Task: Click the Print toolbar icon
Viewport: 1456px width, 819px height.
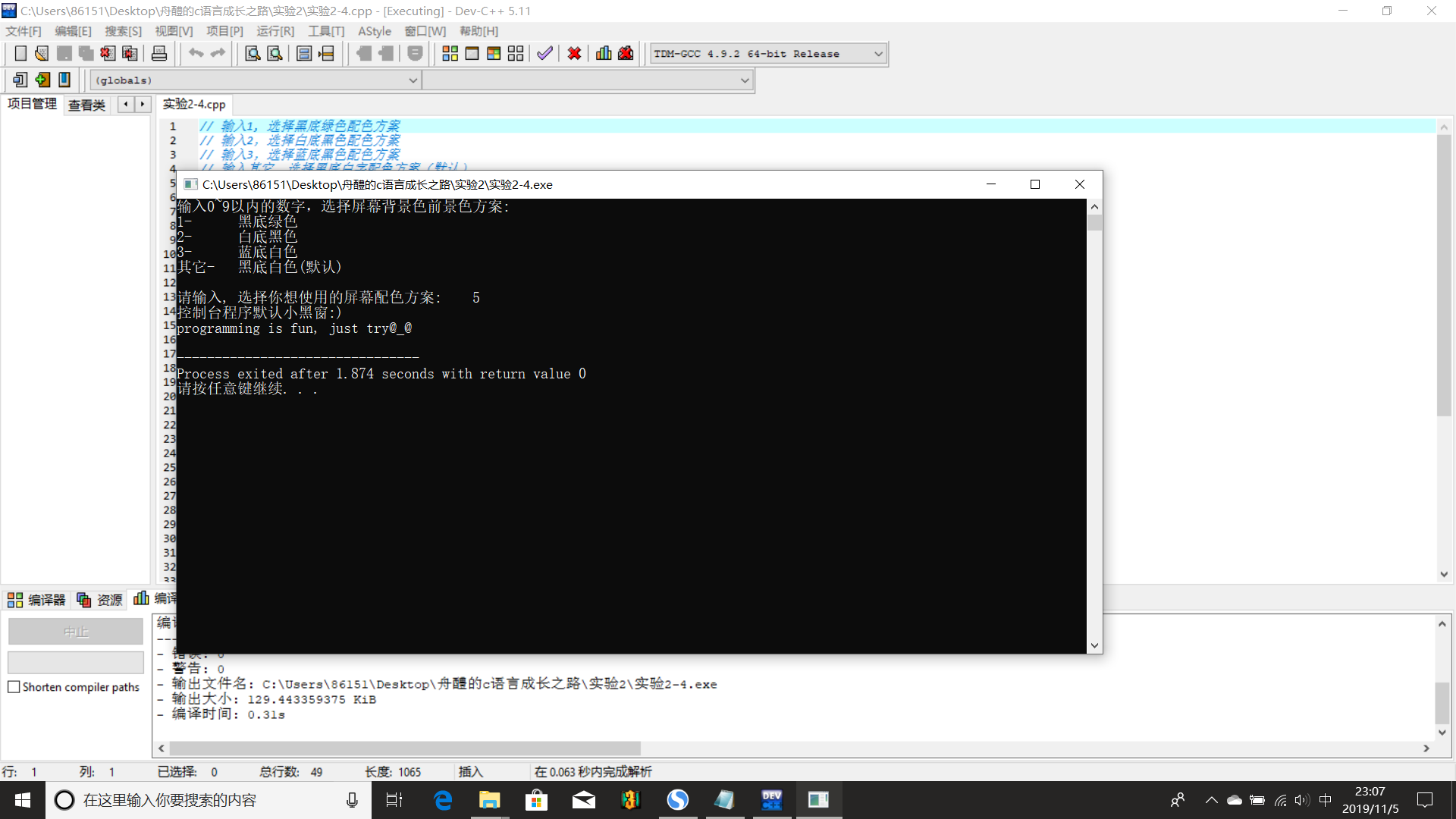Action: pos(159,54)
